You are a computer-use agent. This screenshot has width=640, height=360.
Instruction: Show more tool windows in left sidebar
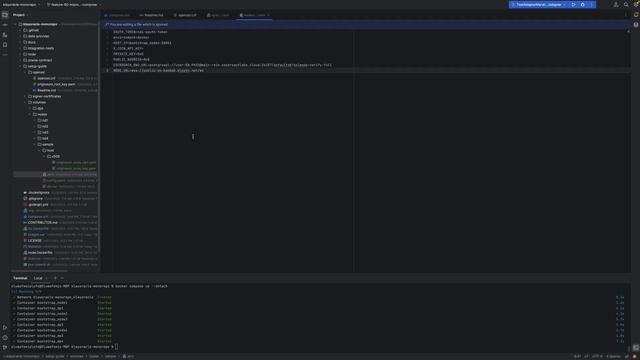[5, 54]
